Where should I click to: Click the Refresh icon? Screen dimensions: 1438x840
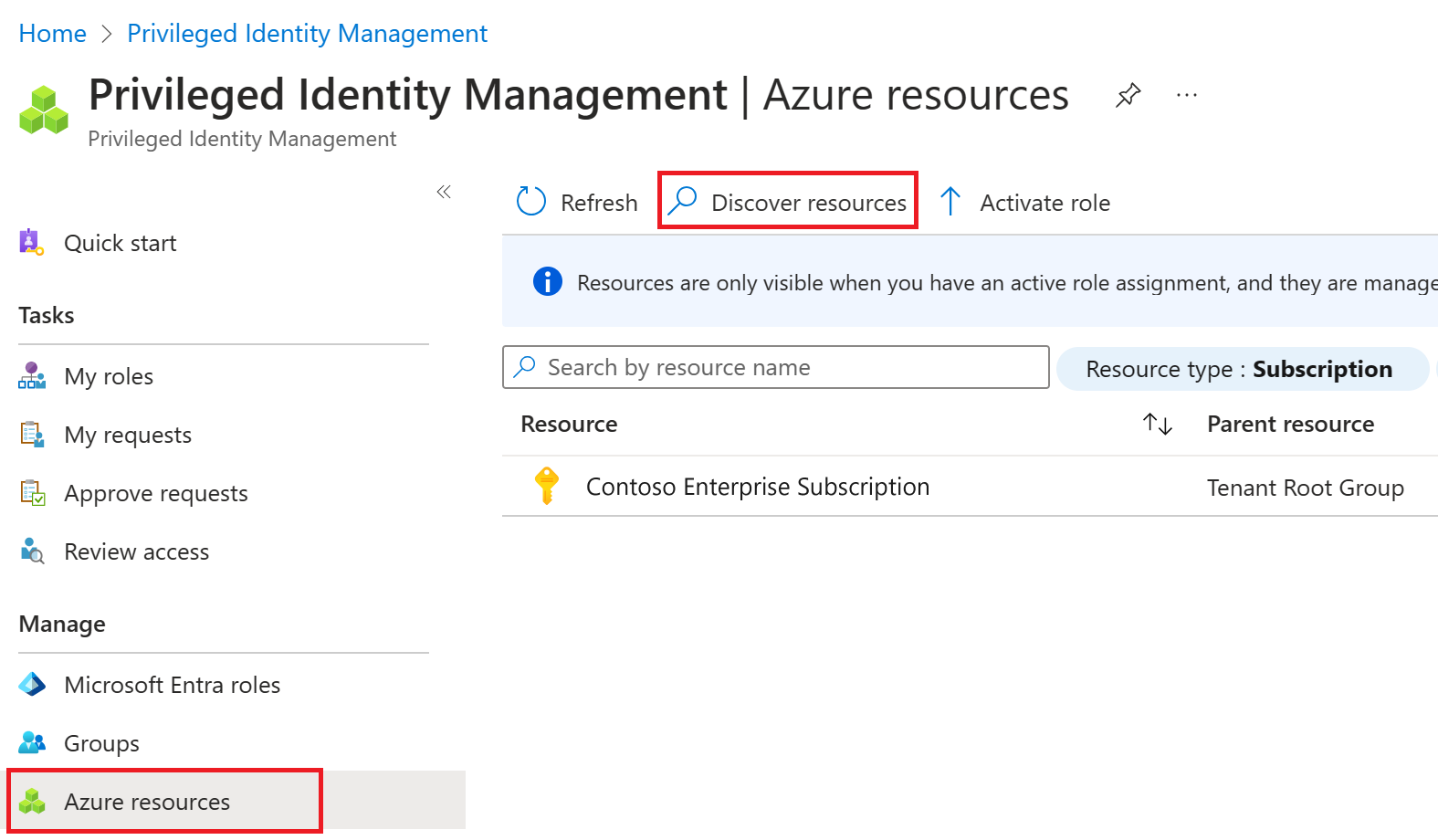(531, 202)
